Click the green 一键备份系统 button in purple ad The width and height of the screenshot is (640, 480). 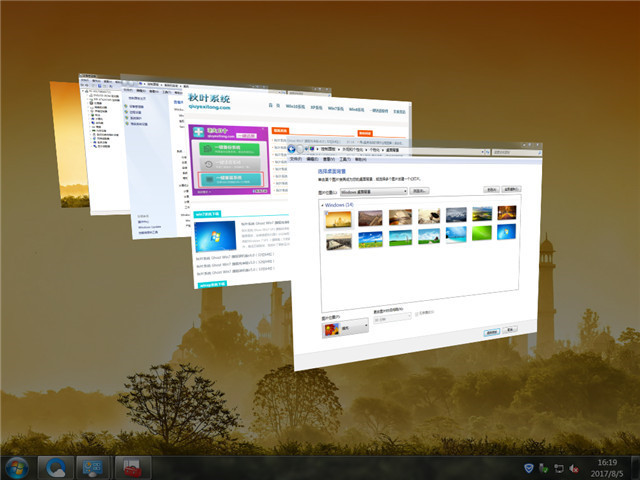tap(229, 149)
